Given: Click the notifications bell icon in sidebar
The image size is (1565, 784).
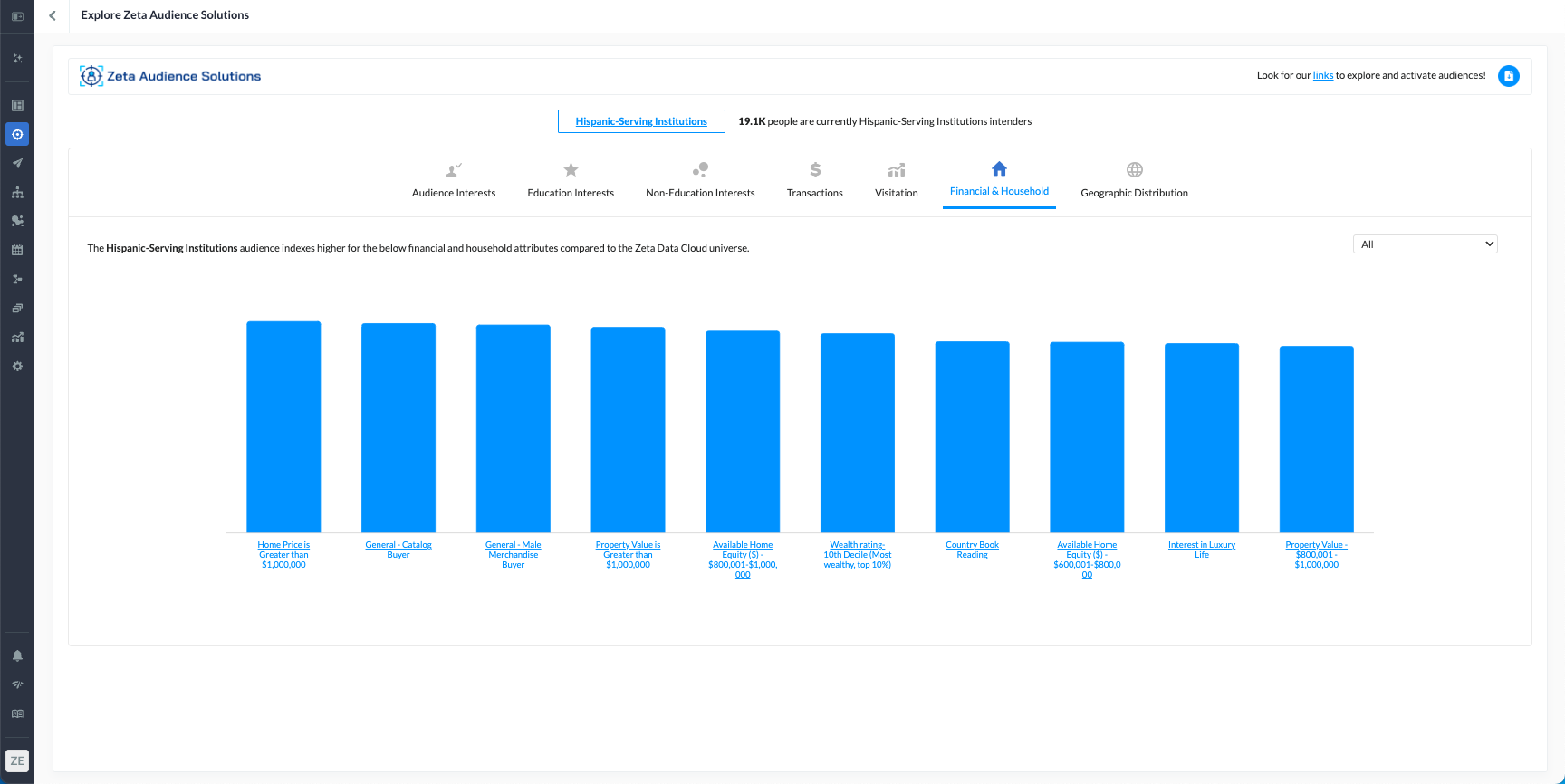Looking at the screenshot, I should [x=17, y=655].
